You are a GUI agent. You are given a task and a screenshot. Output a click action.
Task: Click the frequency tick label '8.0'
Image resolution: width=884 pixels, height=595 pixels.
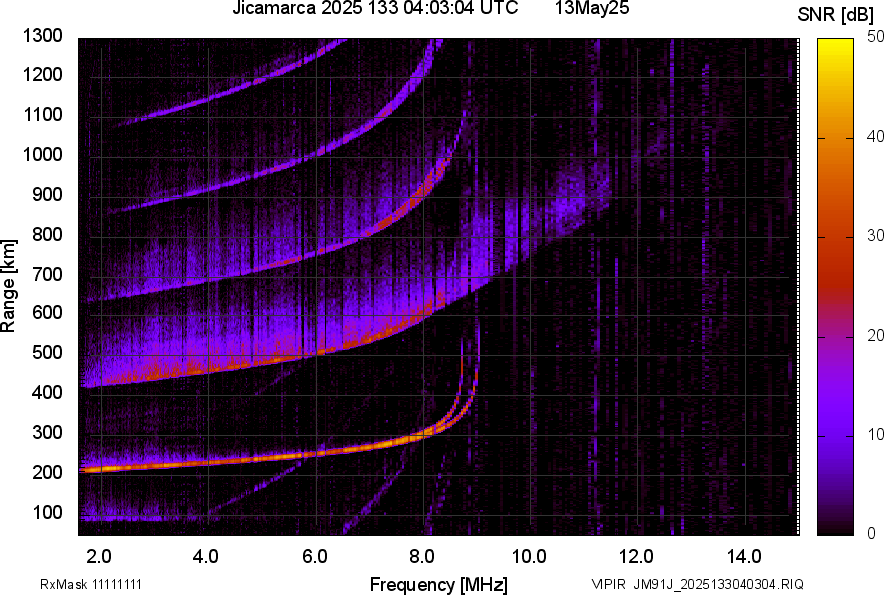[421, 557]
